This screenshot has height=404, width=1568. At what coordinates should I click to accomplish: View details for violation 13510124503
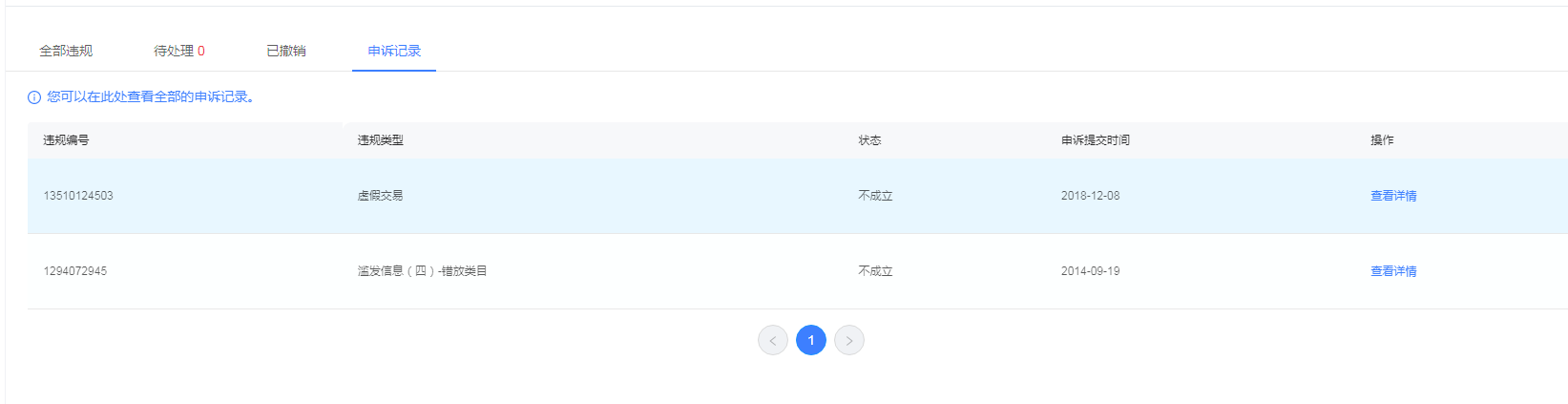pyautogui.click(x=1393, y=196)
